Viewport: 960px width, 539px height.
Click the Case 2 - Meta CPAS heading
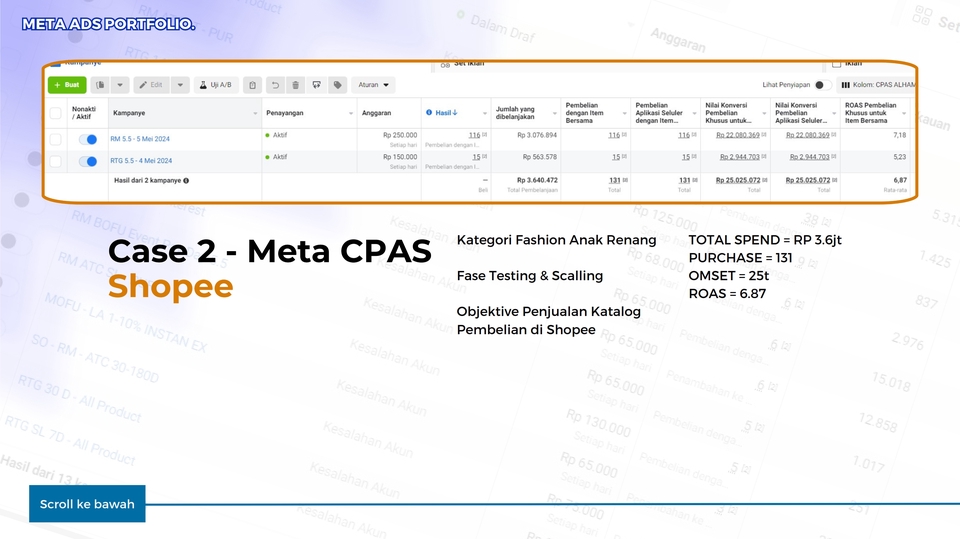270,251
